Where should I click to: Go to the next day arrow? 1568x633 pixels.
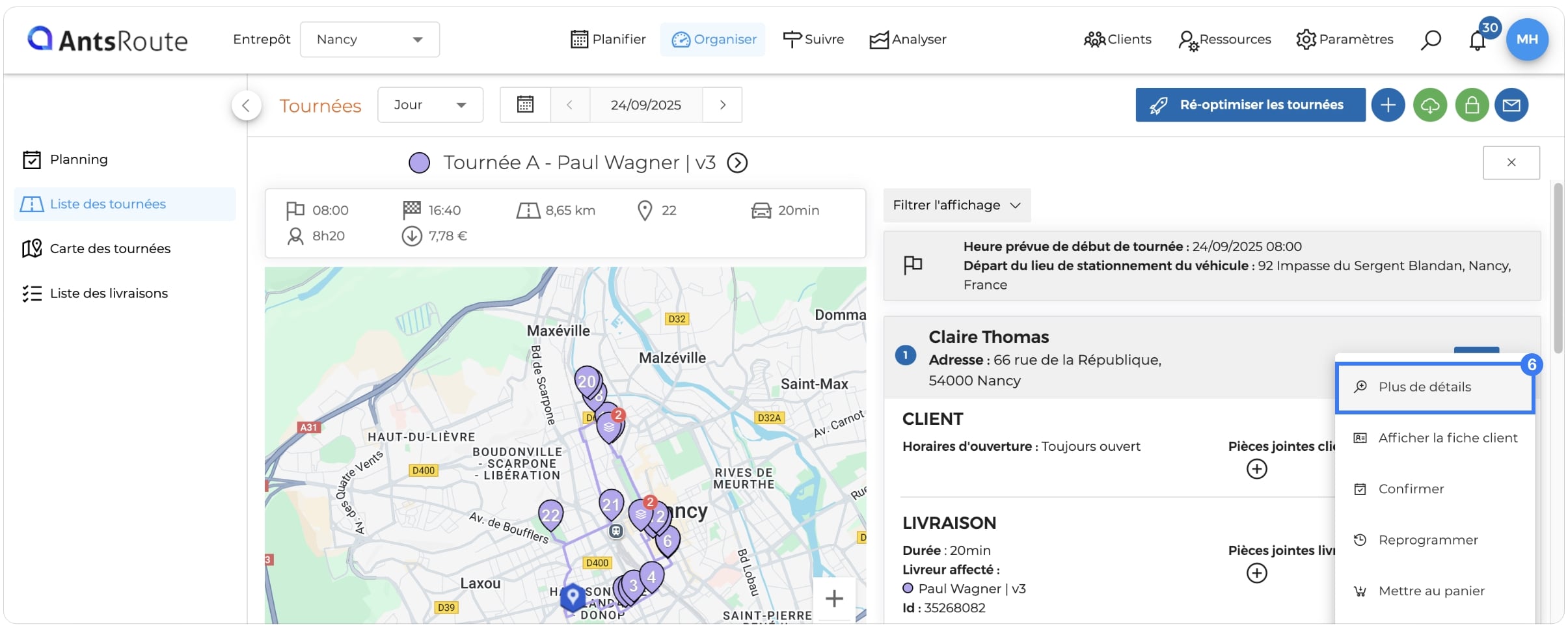723,105
